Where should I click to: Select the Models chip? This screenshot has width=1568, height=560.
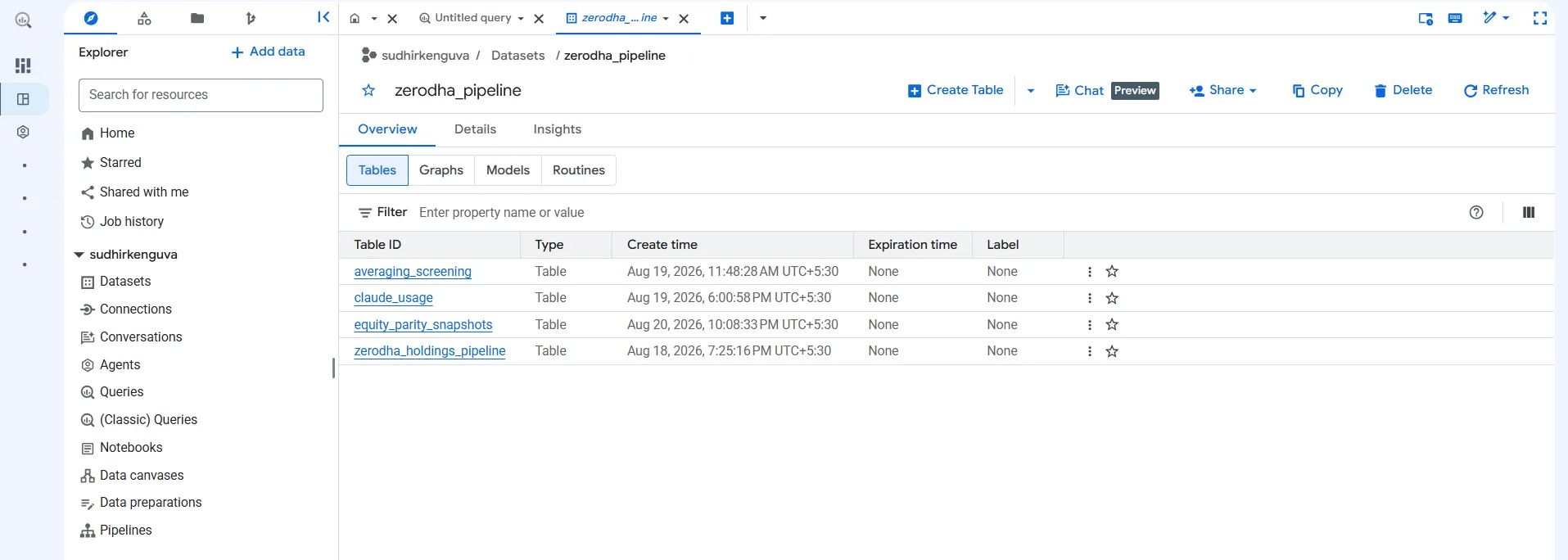(x=508, y=170)
